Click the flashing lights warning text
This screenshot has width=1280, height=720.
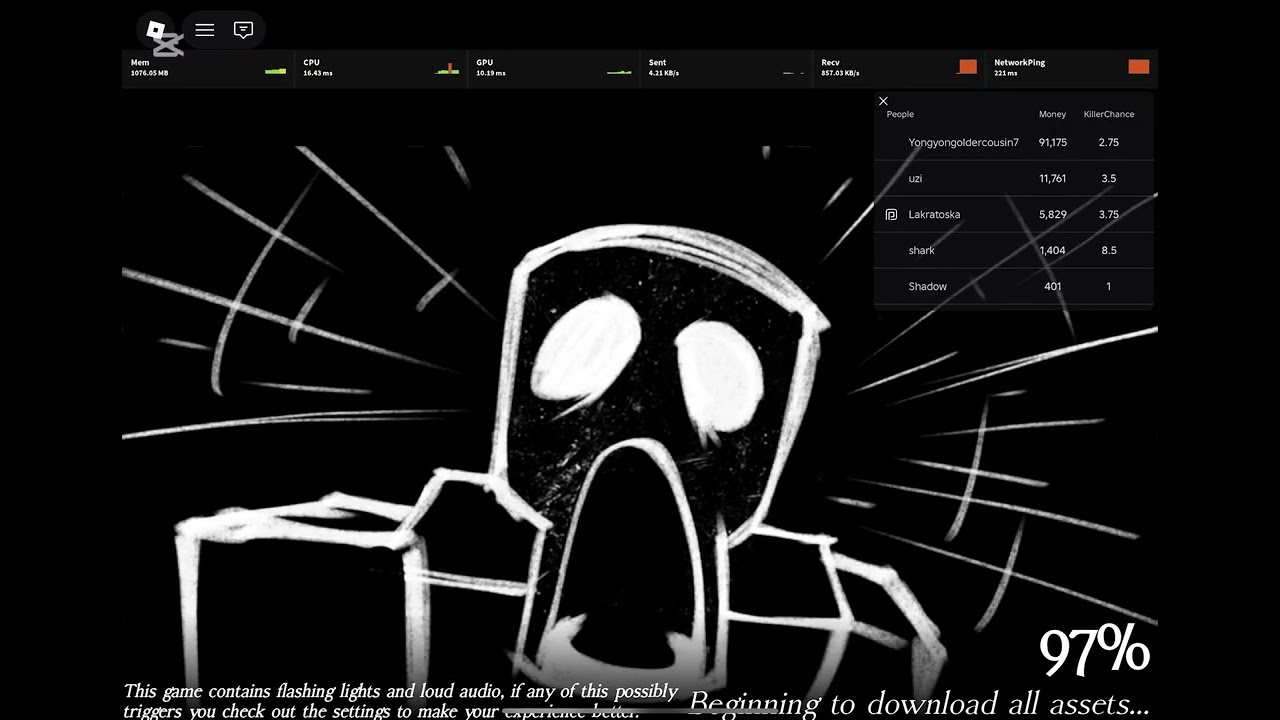(401, 701)
